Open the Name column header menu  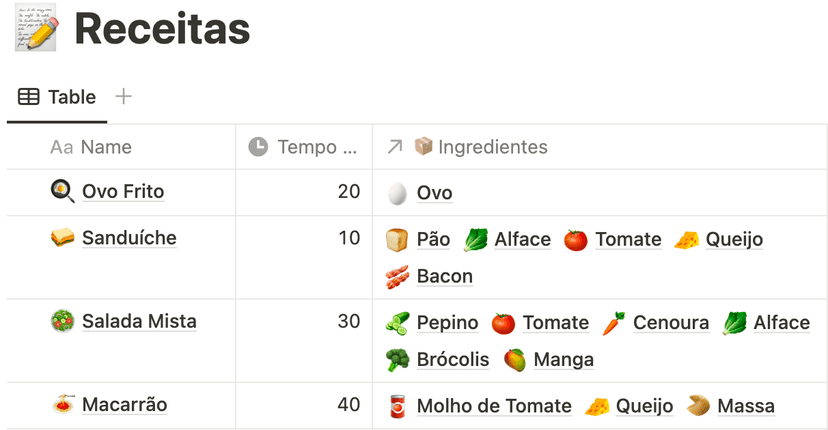point(121,147)
